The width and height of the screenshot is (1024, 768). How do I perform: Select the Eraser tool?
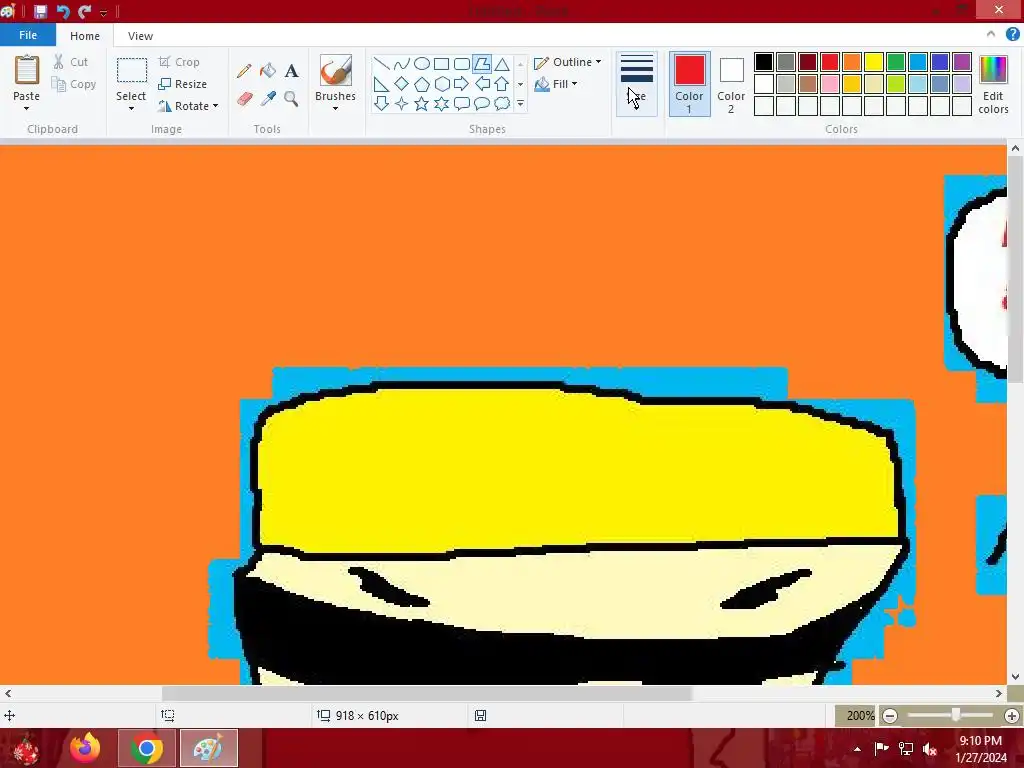click(244, 99)
